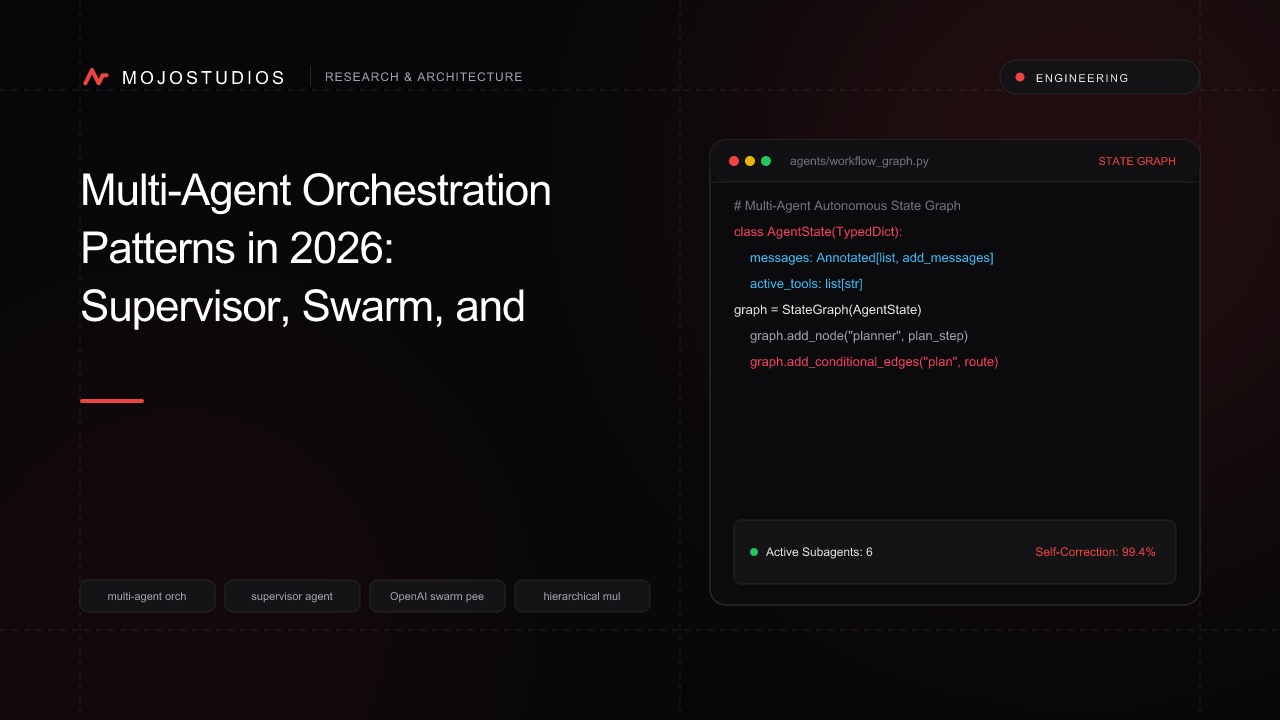Click the OpenAI swarm tag
The image size is (1280, 720).
[x=437, y=596]
